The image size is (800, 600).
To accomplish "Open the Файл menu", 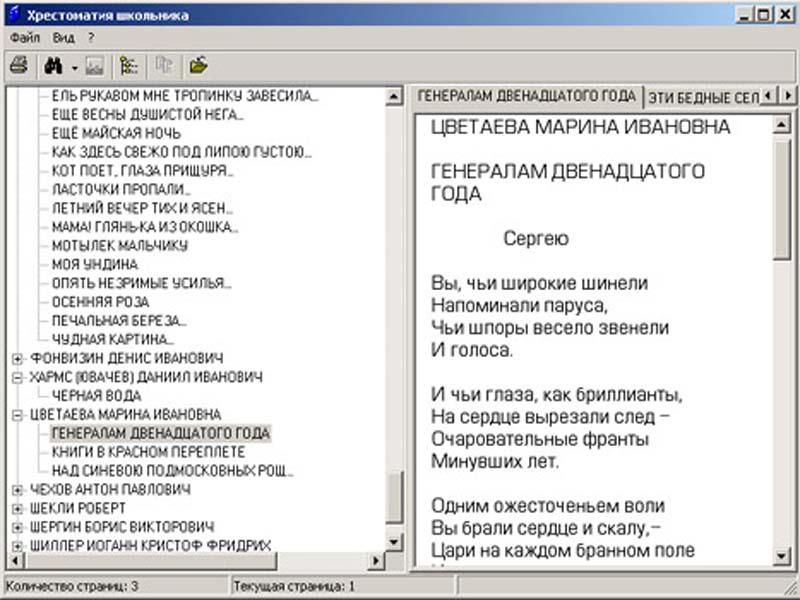I will click(x=26, y=37).
